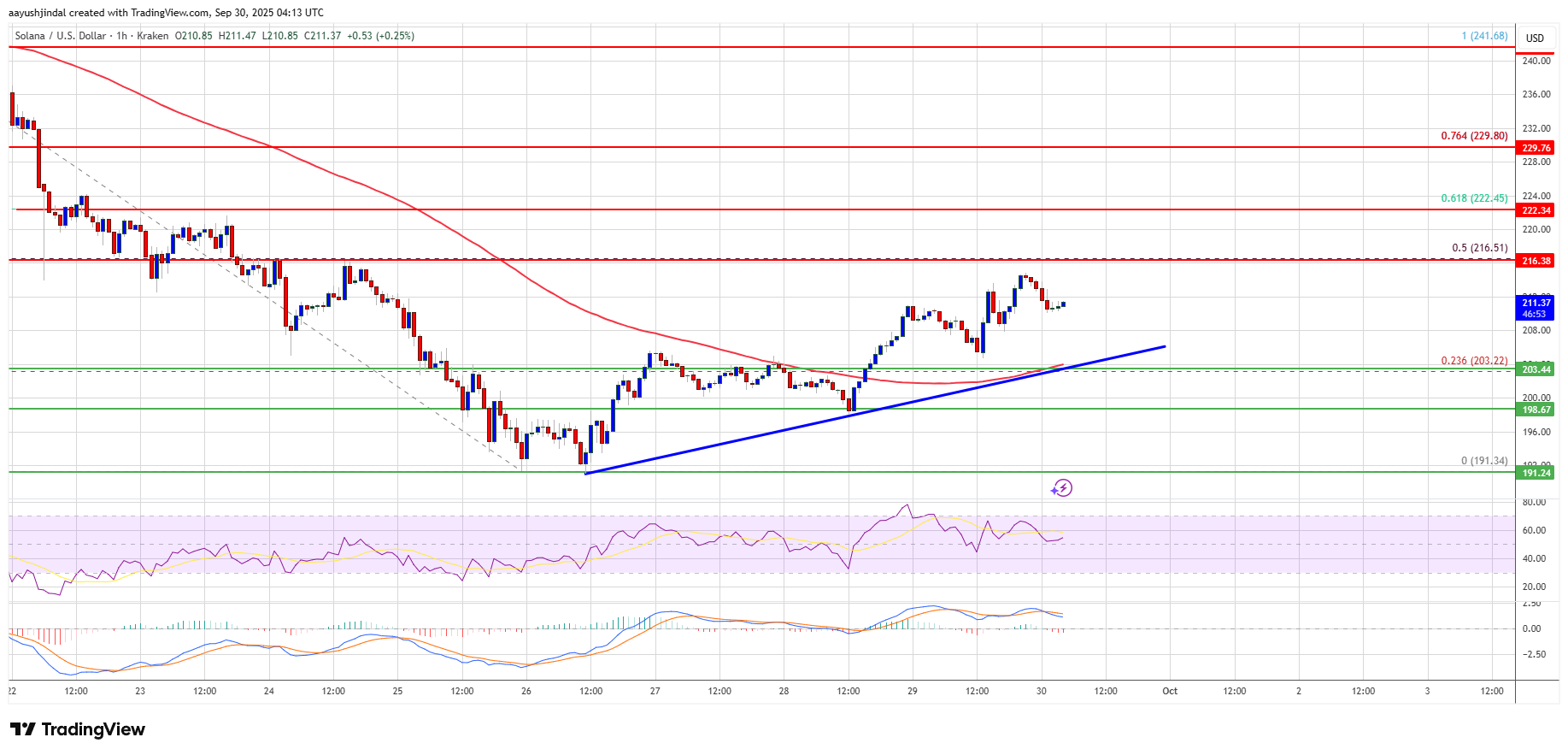Click day 23 on the time axis
The height and width of the screenshot is (755, 1568).
pos(139,691)
